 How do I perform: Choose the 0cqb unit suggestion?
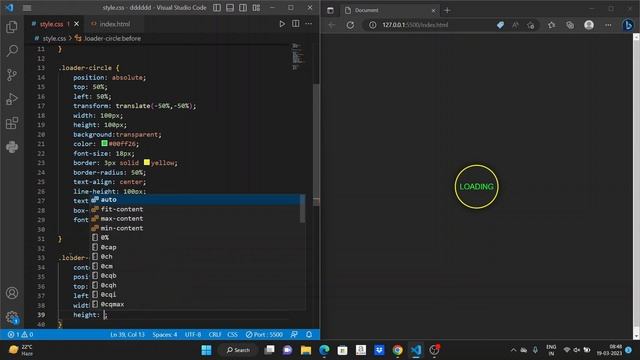(195, 276)
